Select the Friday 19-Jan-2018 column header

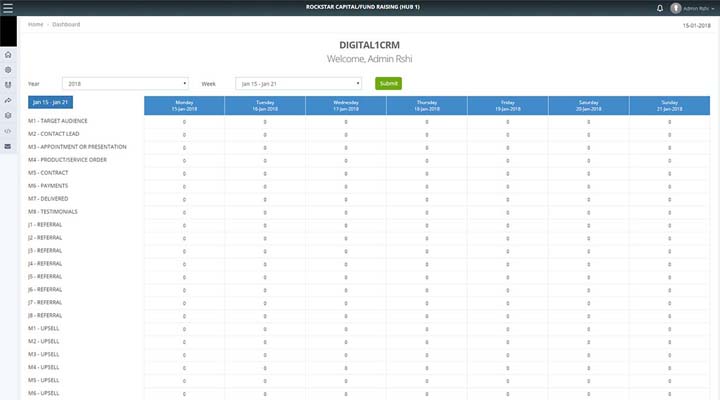coord(507,106)
